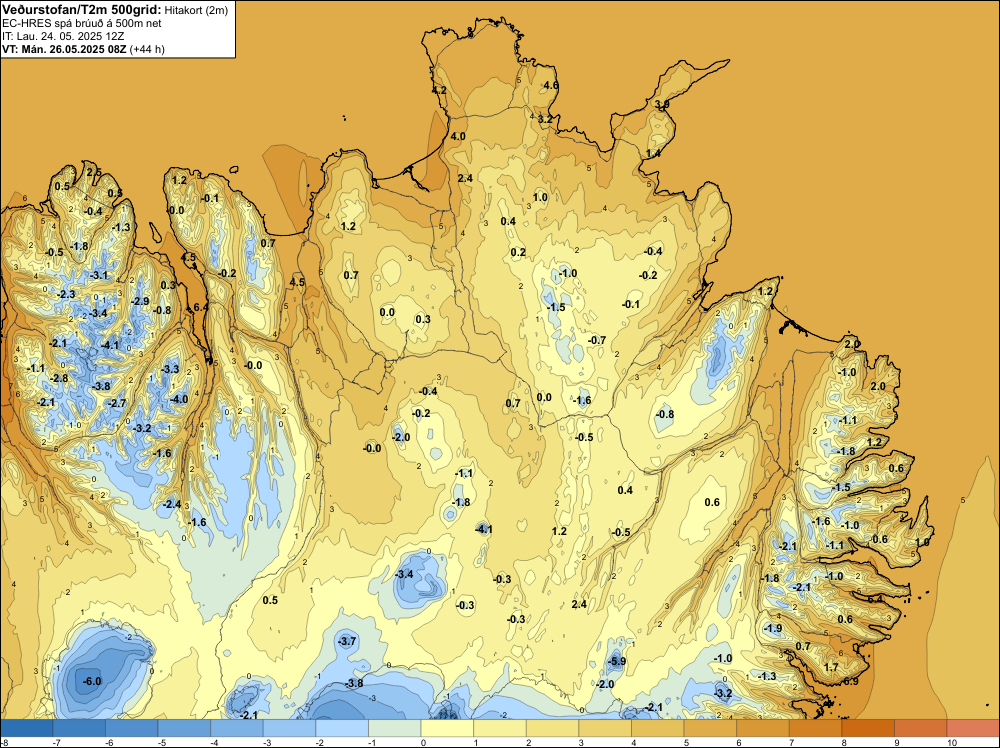Click the 'Veðurstofan/T2m 500grid:' title text
Image resolution: width=1000 pixels, height=748 pixels.
click(82, 10)
